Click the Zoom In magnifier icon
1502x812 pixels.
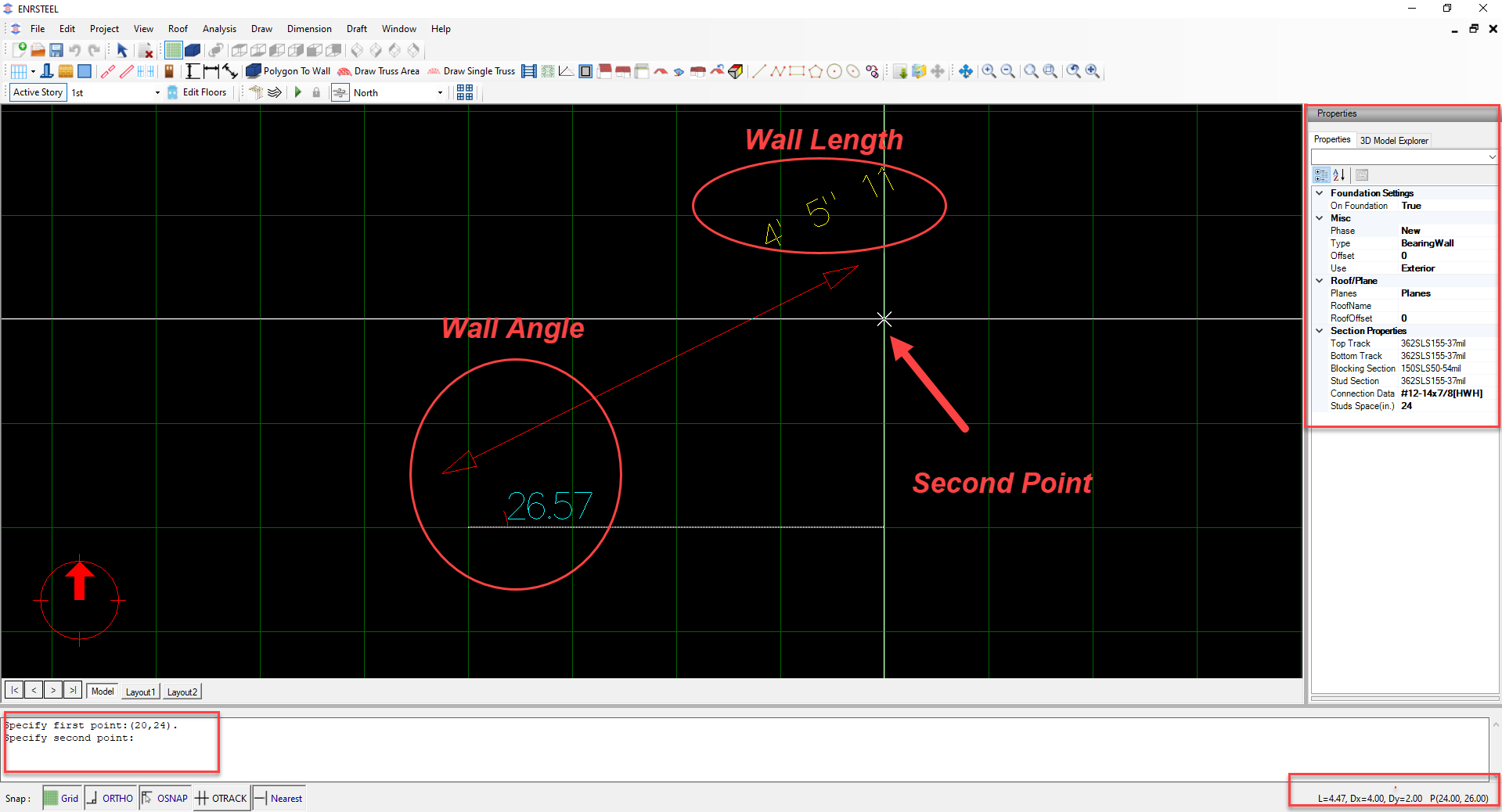point(989,71)
